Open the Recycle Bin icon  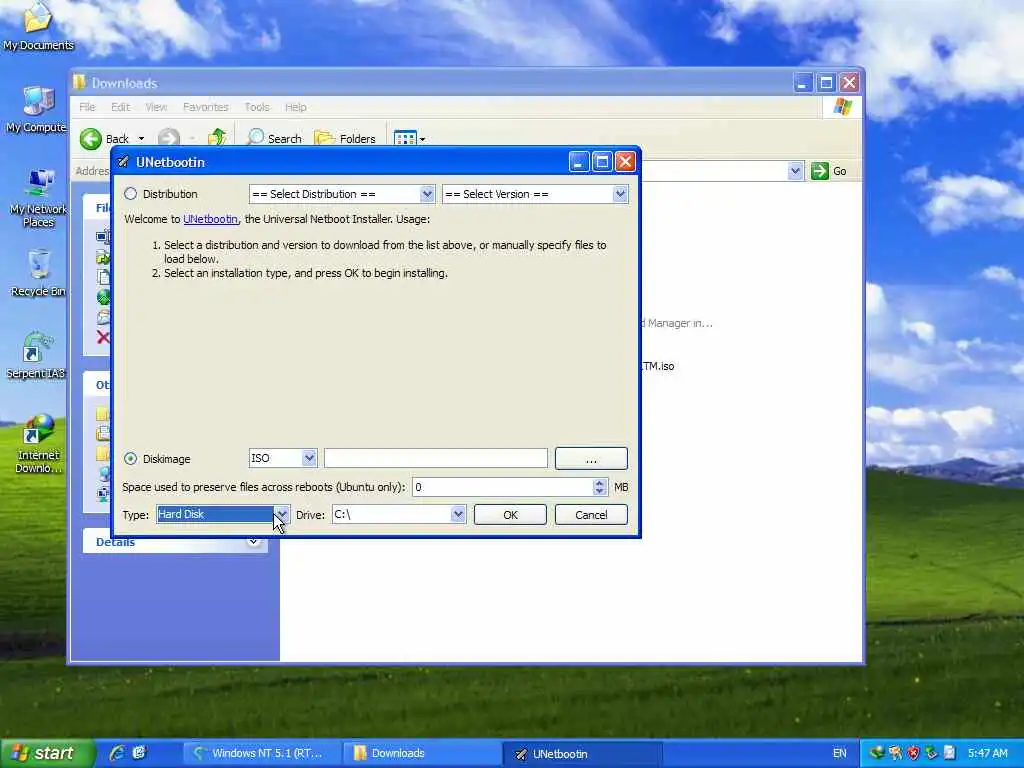click(38, 273)
